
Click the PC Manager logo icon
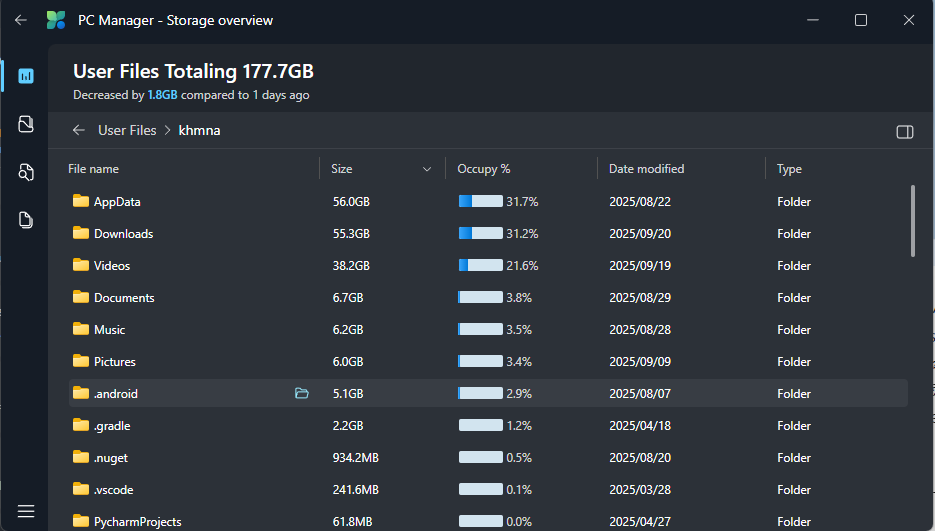(x=56, y=20)
